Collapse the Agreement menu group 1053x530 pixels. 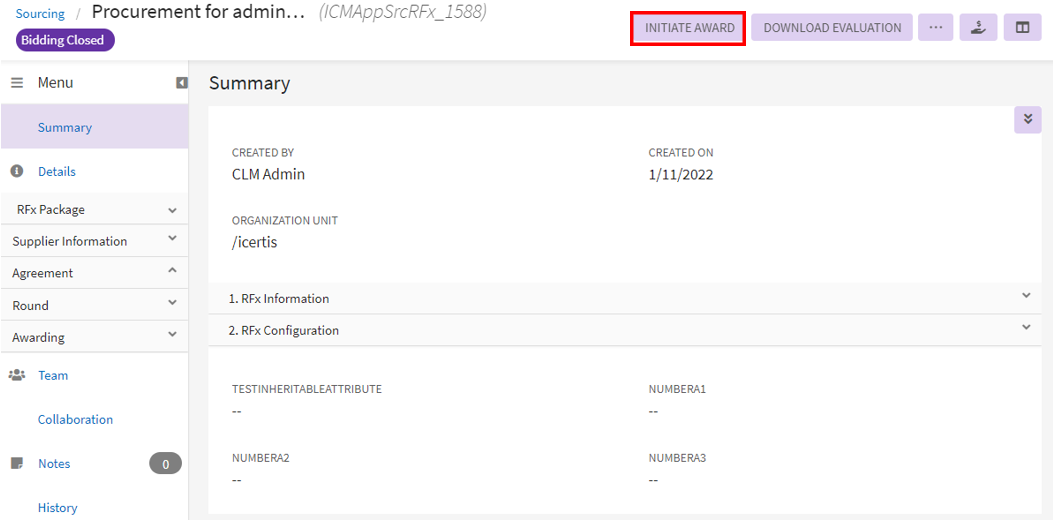pos(172,272)
